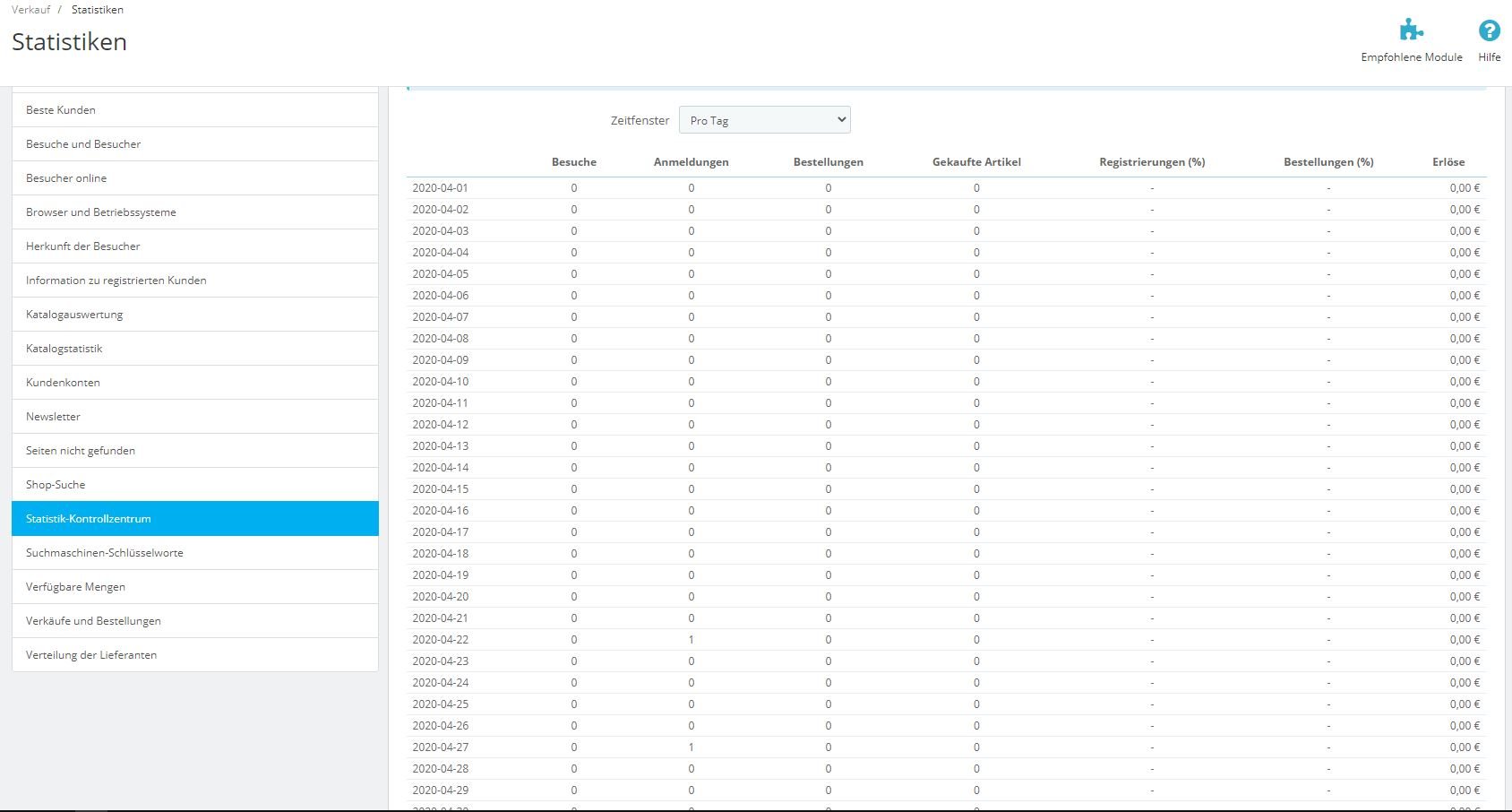Click Besuche value for 2020-04-25
Screen dimensions: 1512x812
pyautogui.click(x=574, y=704)
